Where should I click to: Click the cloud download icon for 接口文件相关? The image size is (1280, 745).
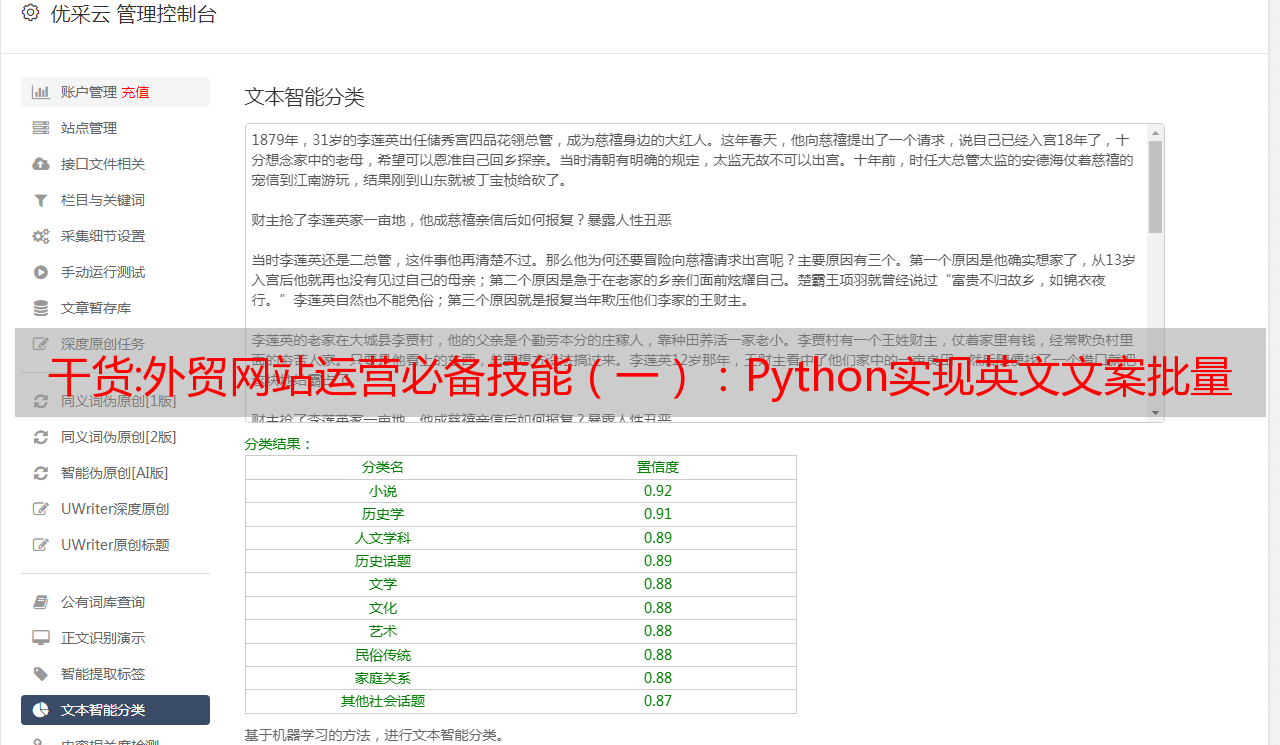click(x=41, y=164)
